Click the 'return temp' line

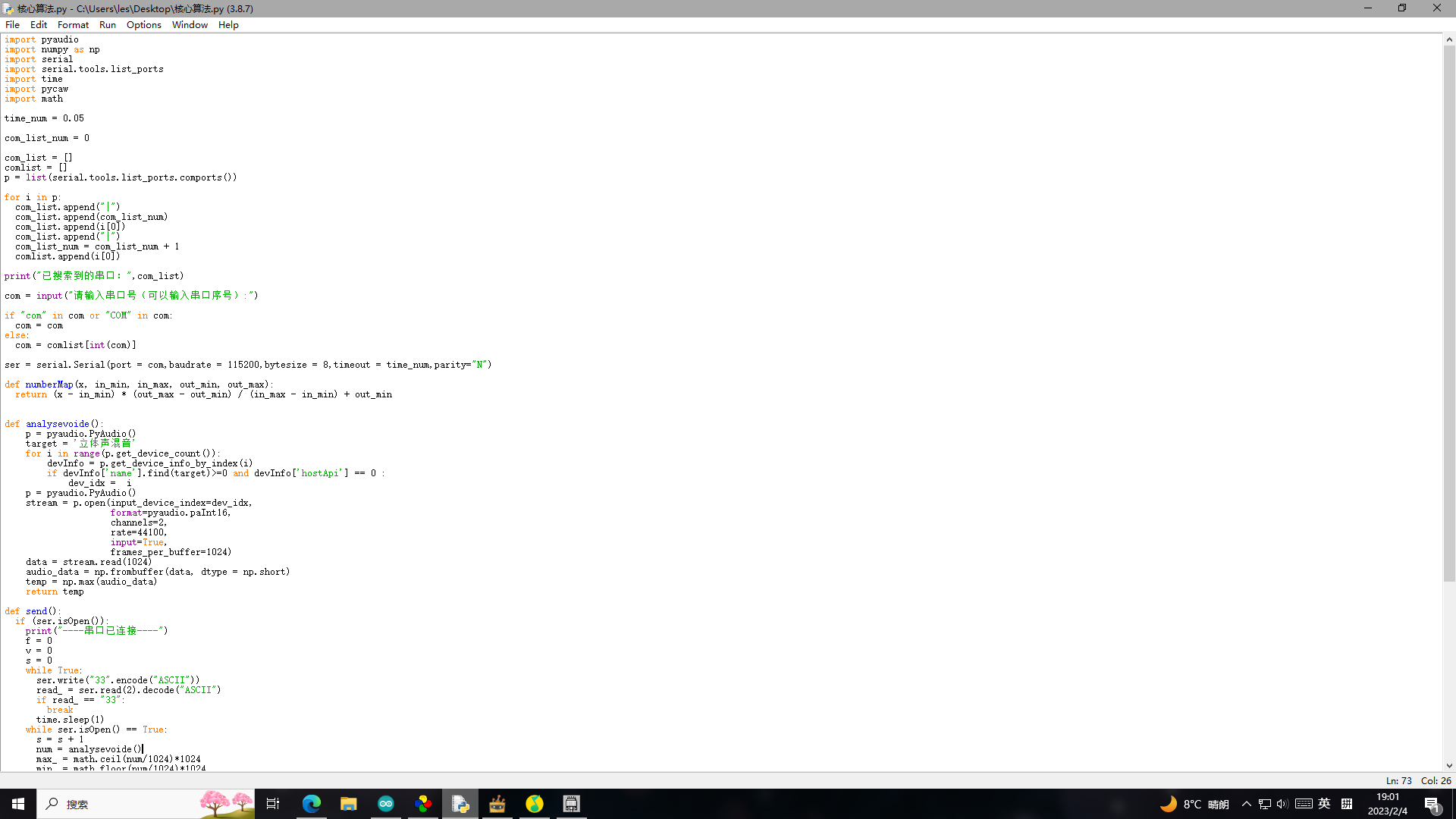pos(55,591)
